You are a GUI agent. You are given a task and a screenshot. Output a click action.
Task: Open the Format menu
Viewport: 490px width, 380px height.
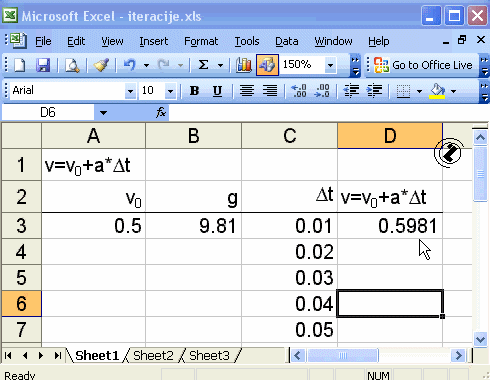coord(201,41)
